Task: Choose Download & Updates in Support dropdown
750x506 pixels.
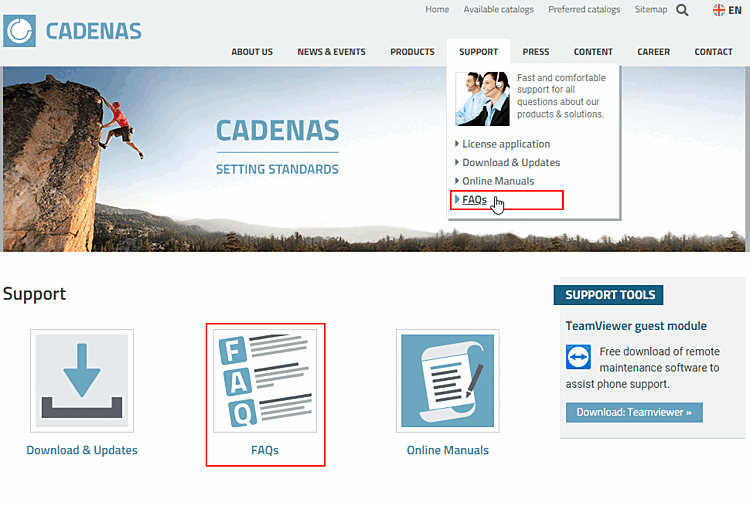Action: 511,163
